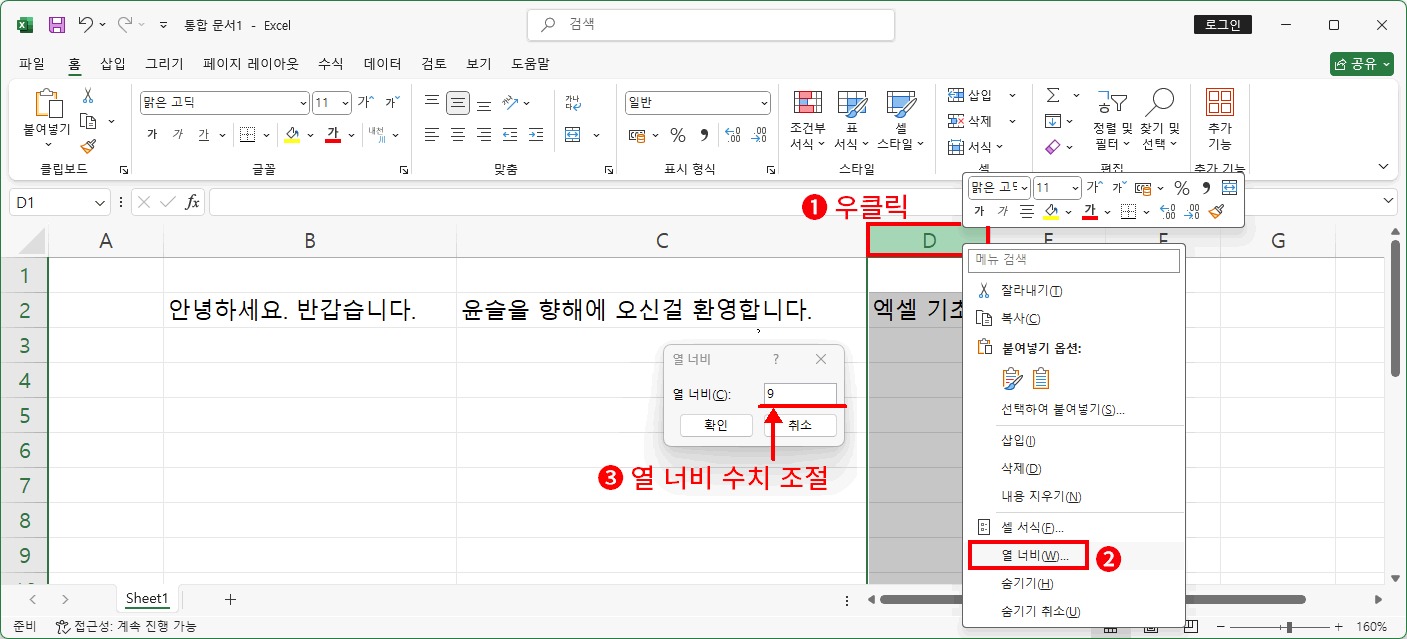Apply comma style from the ribbon
Viewport: 1407px width, 639px height.
coord(704,134)
